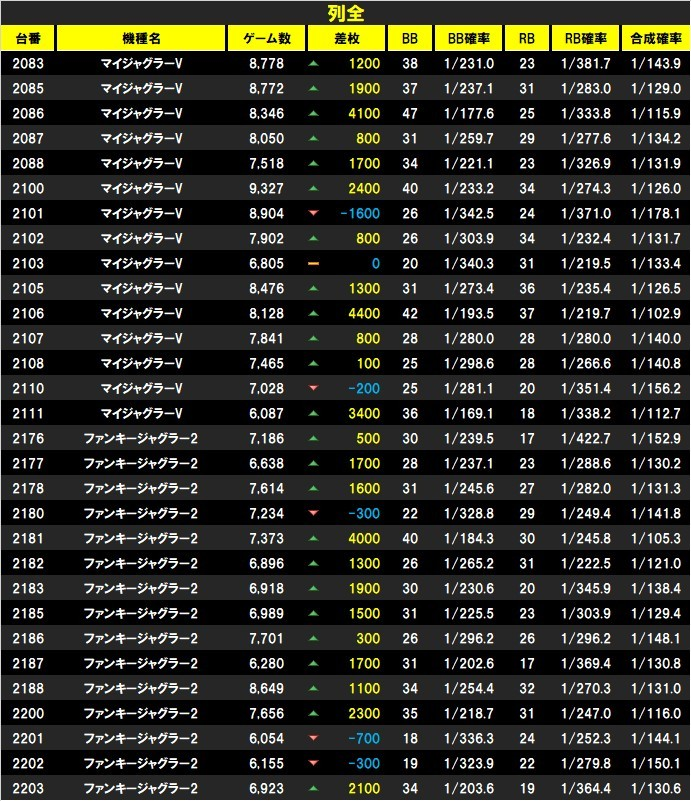Click the 列全 title at the top

pos(346,13)
